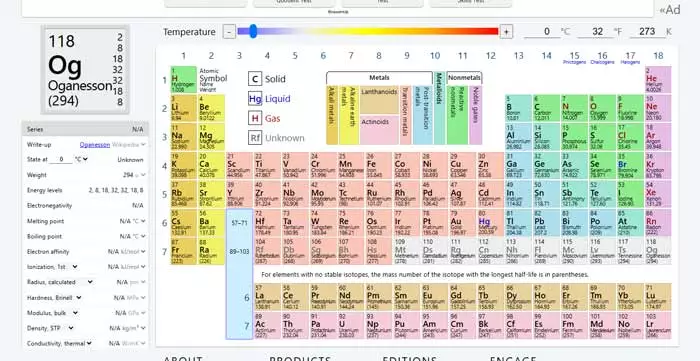Open the Oganesson Wikipedia link
The height and width of the screenshot is (361, 700).
95,145
